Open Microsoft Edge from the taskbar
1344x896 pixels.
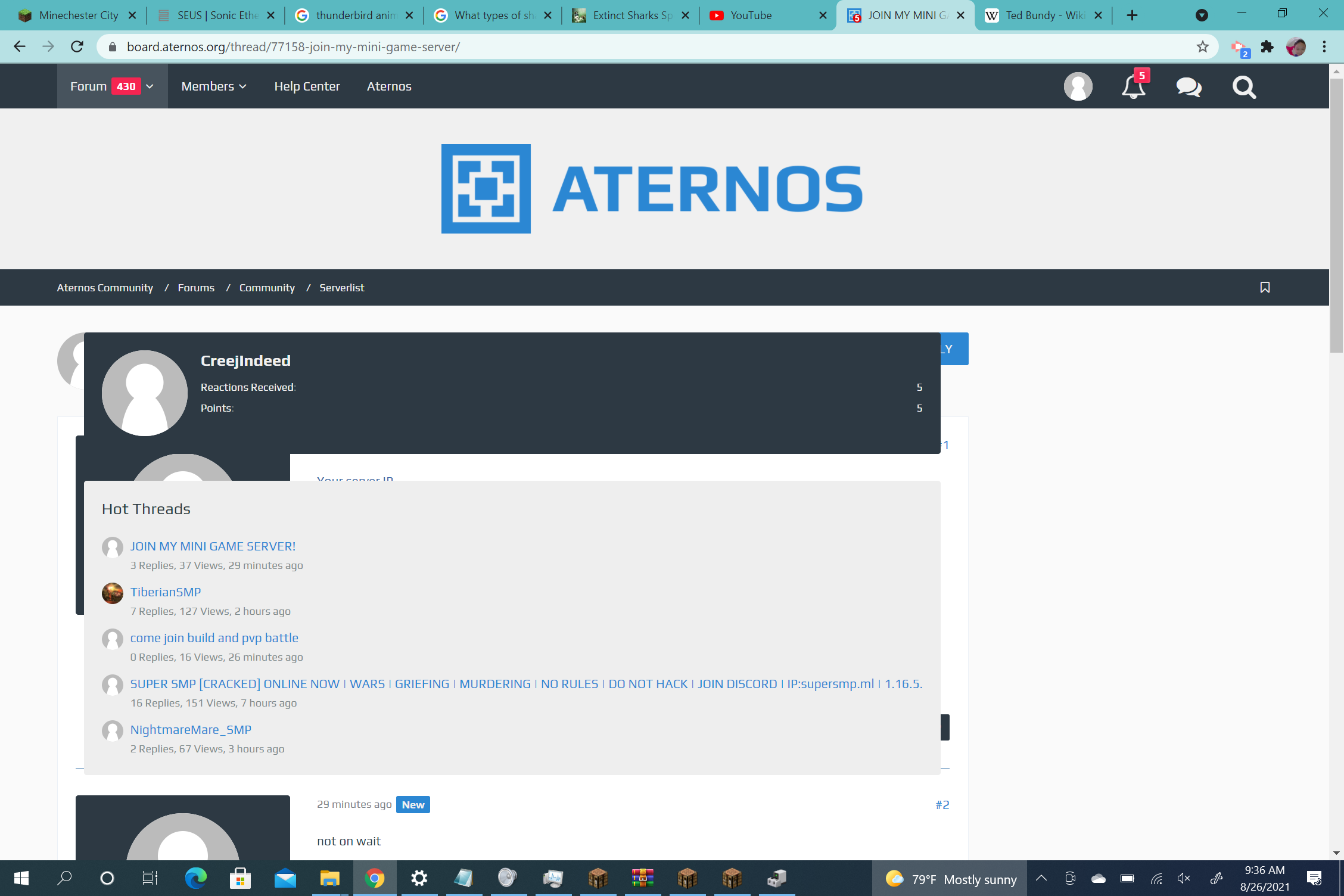(x=195, y=878)
